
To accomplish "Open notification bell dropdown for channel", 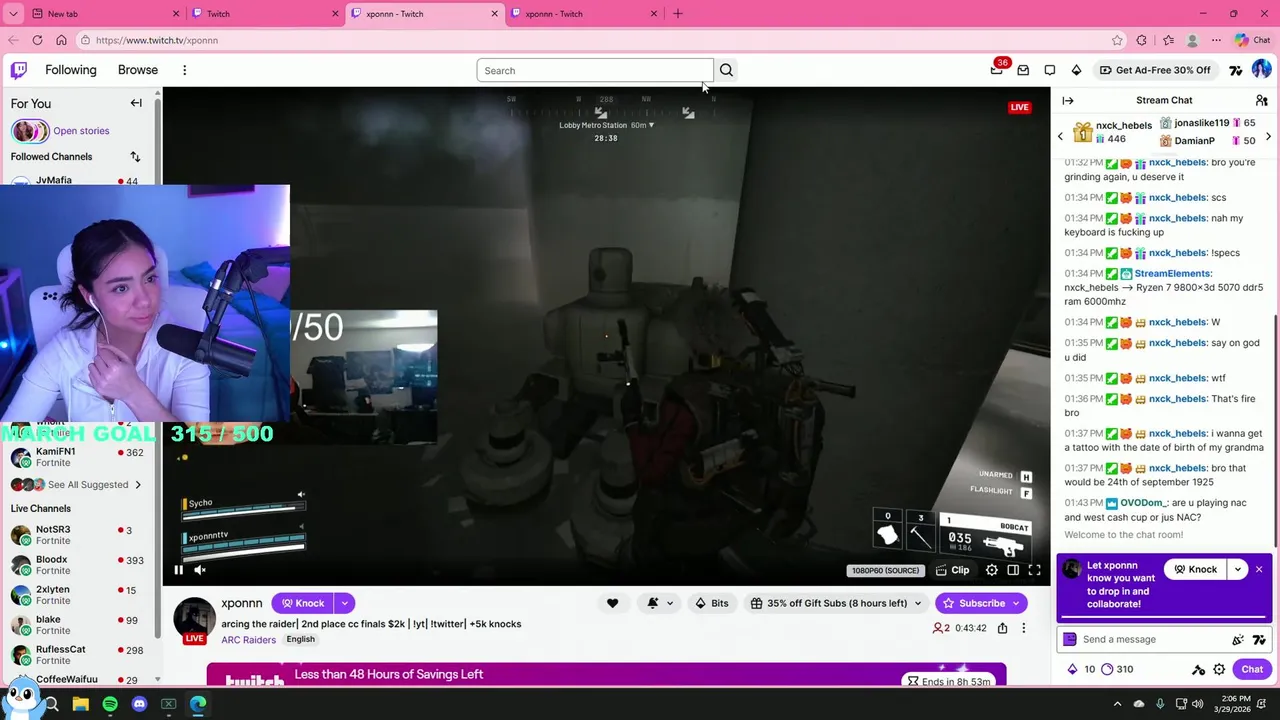I will pyautogui.click(x=660, y=603).
